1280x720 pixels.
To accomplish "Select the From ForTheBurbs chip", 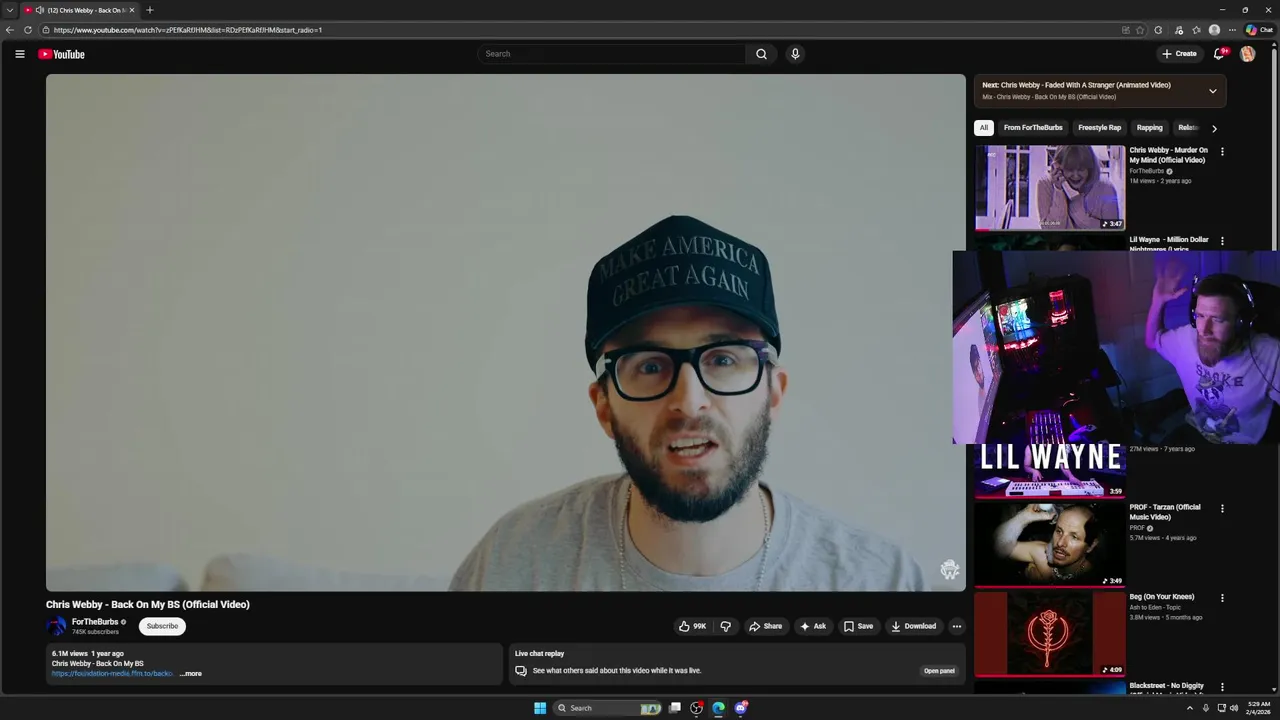I will coord(1033,128).
